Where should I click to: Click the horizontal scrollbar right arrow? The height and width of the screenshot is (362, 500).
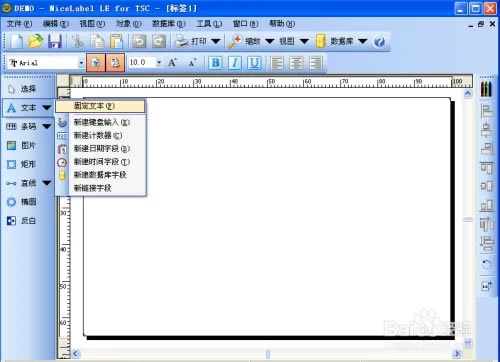pos(457,353)
